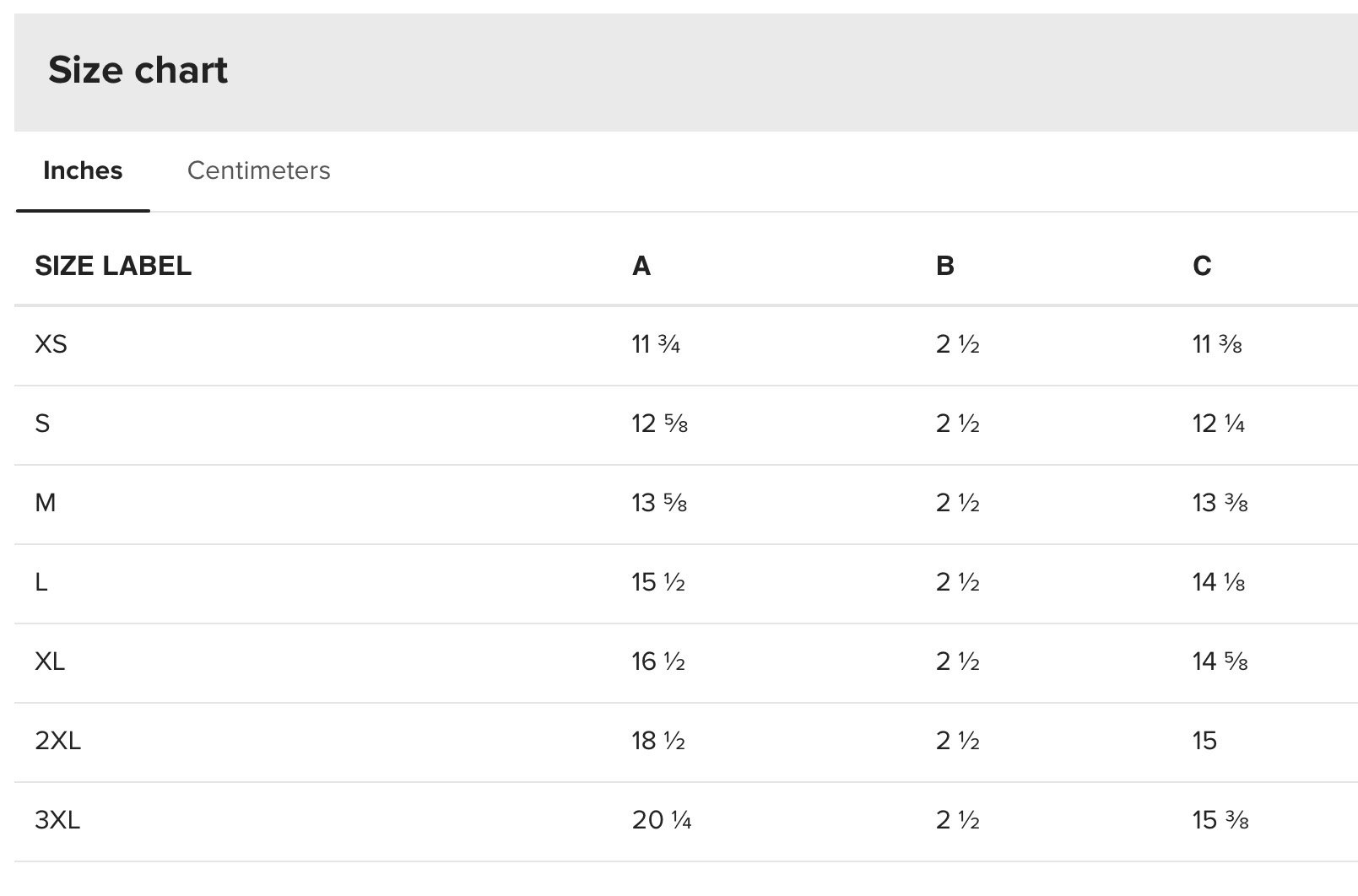The height and width of the screenshot is (896, 1358).
Task: Select the XS size row label
Action: [x=51, y=344]
